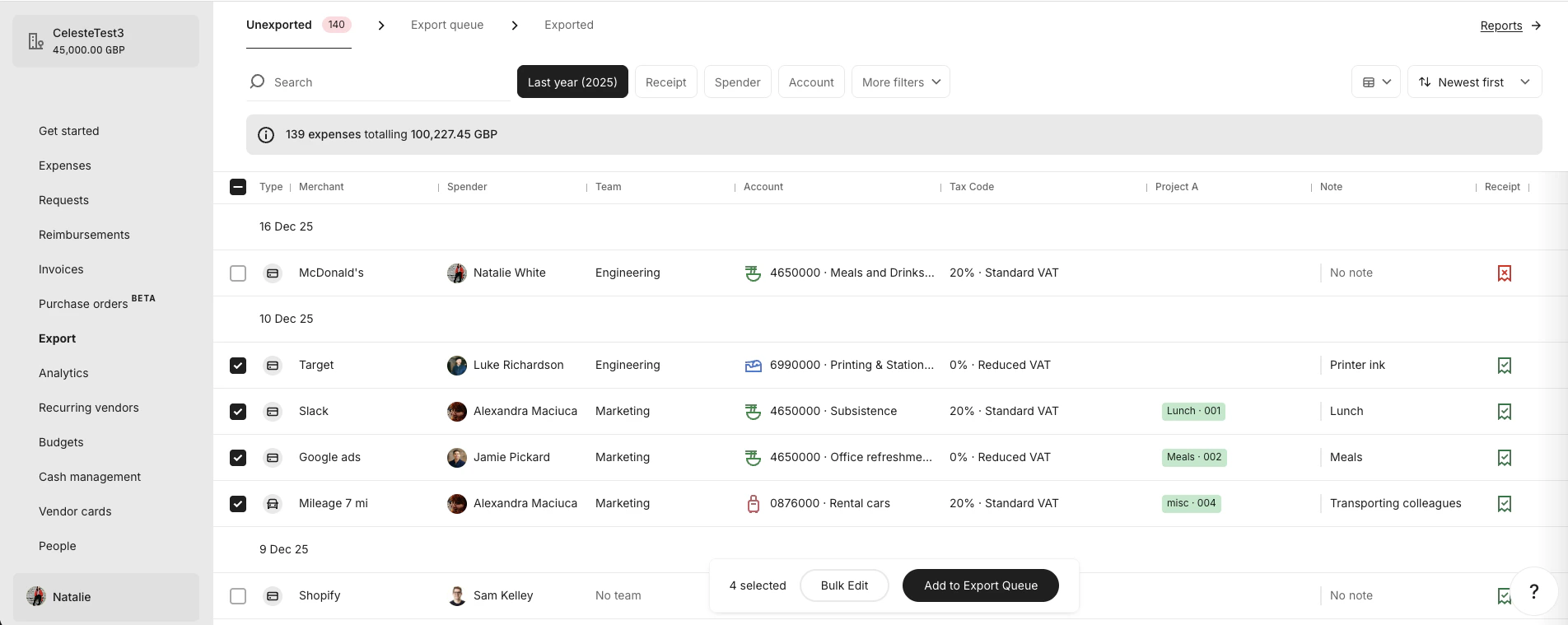The width and height of the screenshot is (1568, 625).
Task: Toggle the select-all checkbox in table header
Action: [238, 187]
